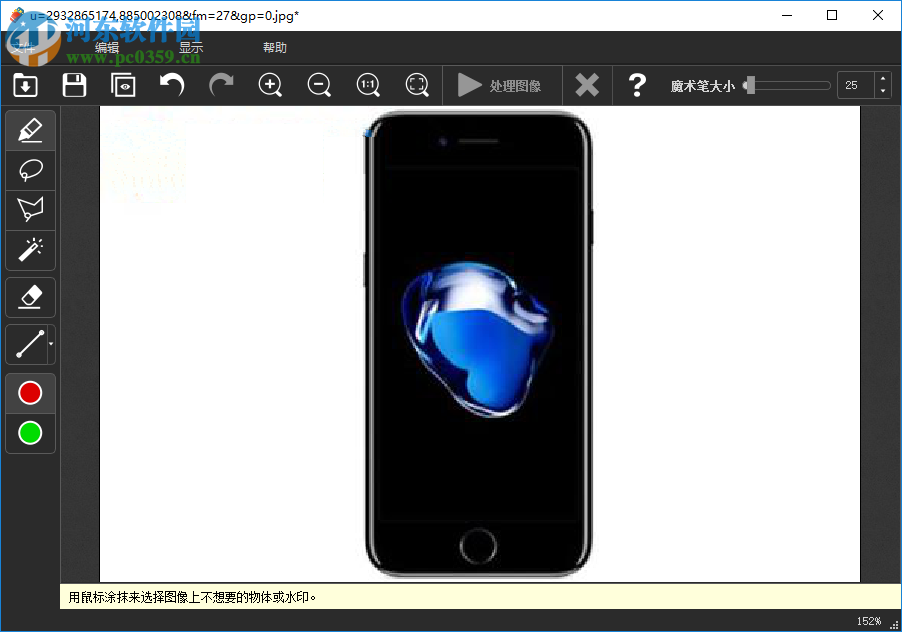The image size is (902, 632).
Task: Open an image file from the toolbar
Action: point(25,85)
